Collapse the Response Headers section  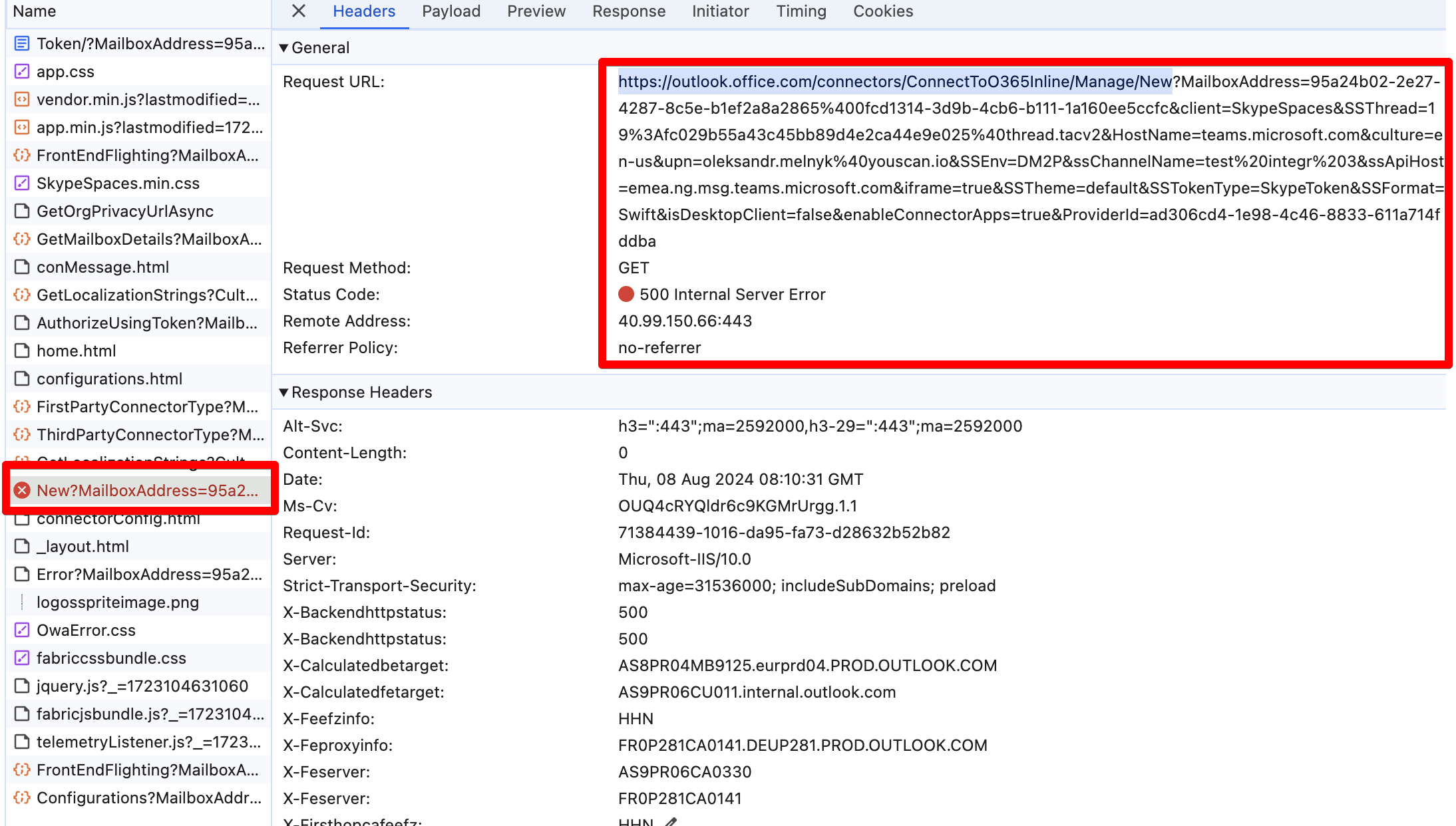pos(283,392)
